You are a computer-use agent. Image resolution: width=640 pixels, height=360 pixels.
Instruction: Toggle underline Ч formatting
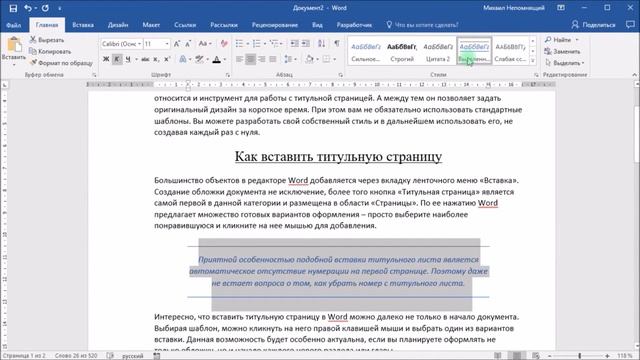pyautogui.click(x=128, y=59)
